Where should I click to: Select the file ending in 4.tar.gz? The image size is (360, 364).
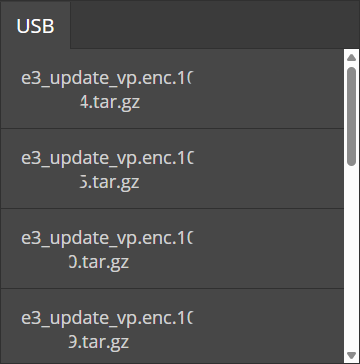point(172,89)
